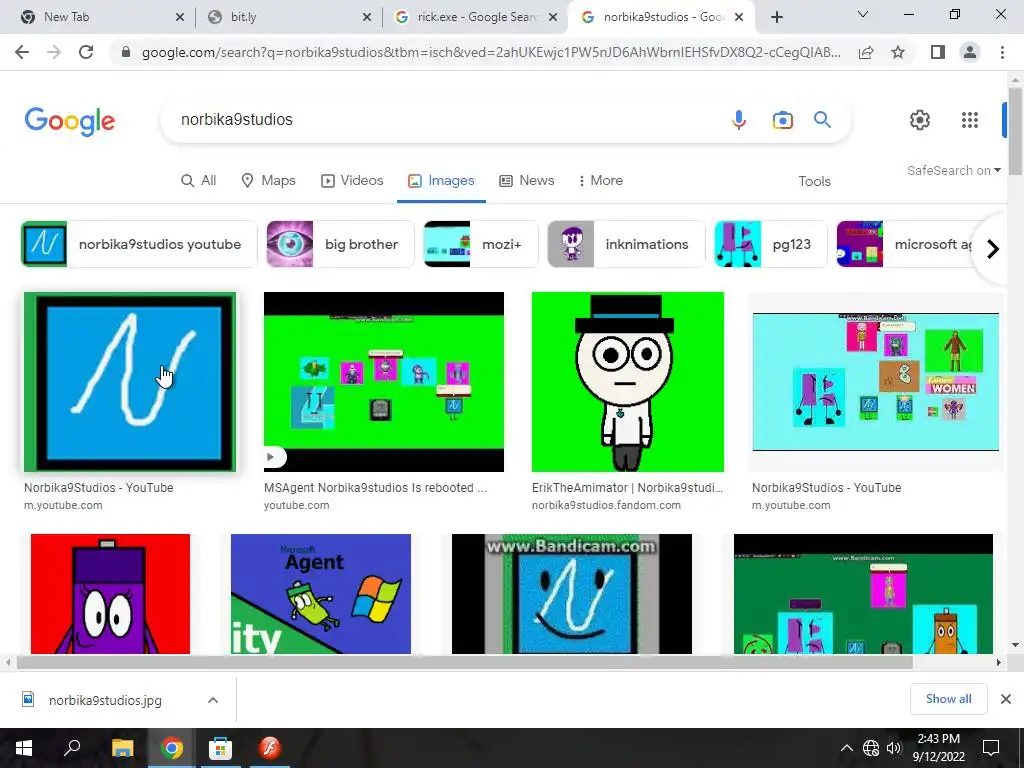
Task: Open Microsoft Store from the taskbar
Action: point(220,748)
